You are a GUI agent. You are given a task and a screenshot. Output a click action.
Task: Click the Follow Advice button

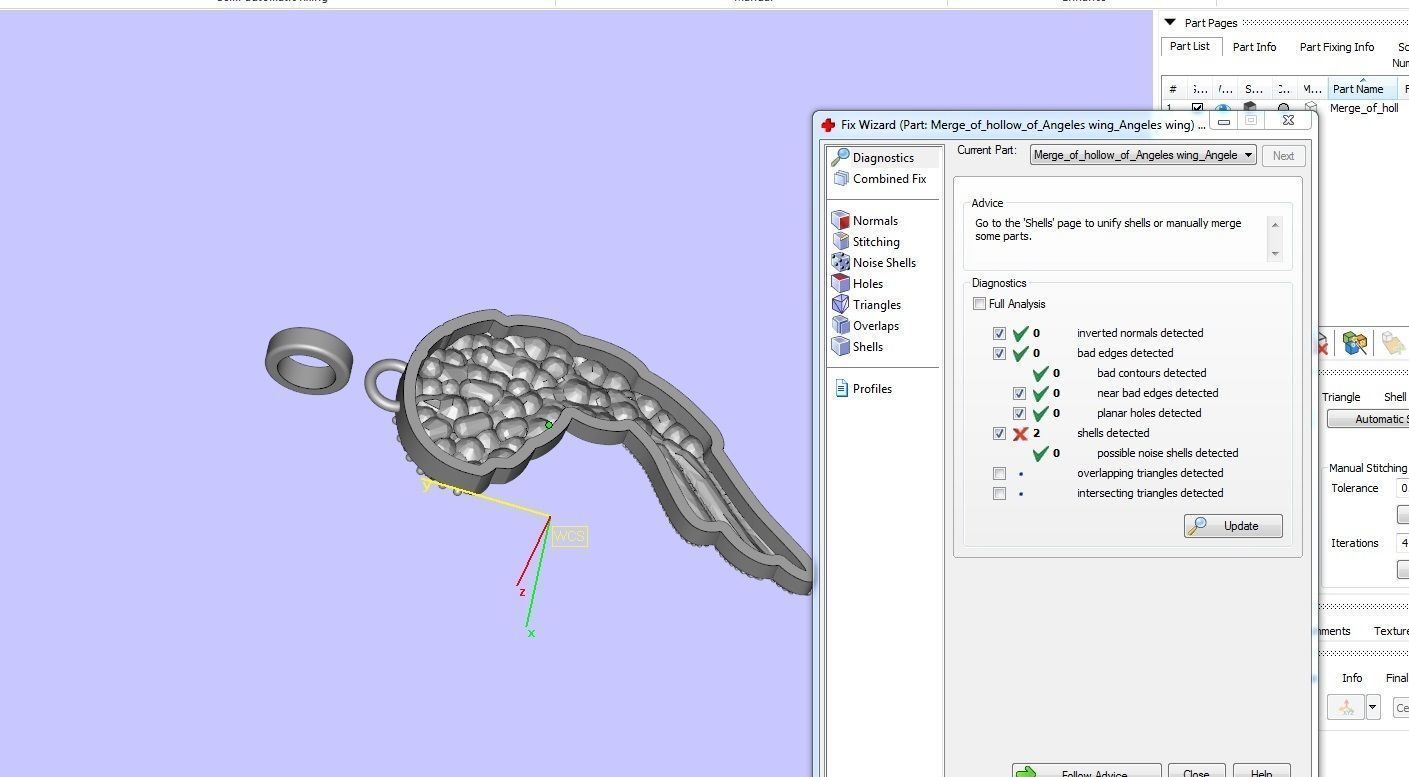[1086, 770]
